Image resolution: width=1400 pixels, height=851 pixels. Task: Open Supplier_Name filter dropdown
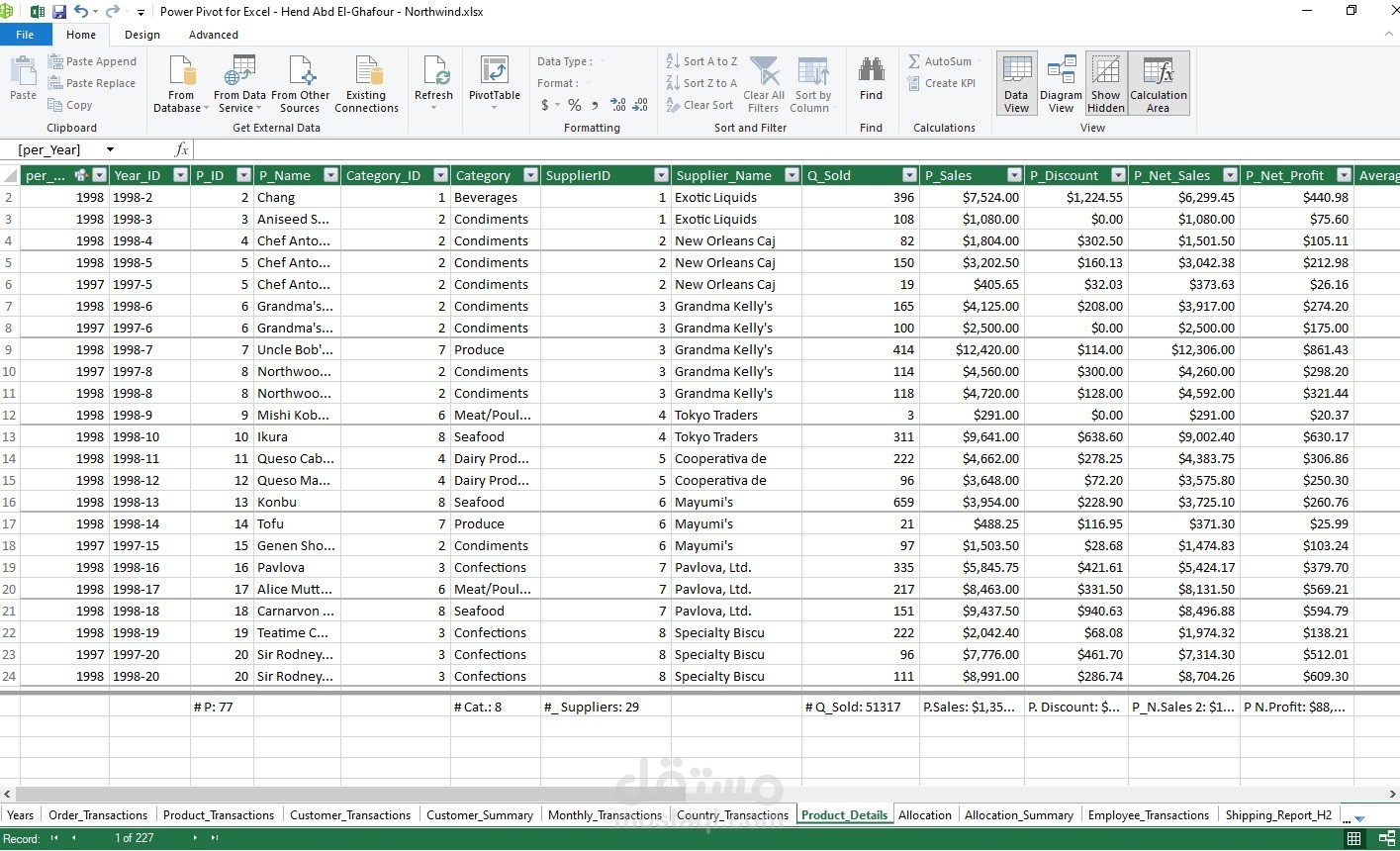click(x=792, y=175)
